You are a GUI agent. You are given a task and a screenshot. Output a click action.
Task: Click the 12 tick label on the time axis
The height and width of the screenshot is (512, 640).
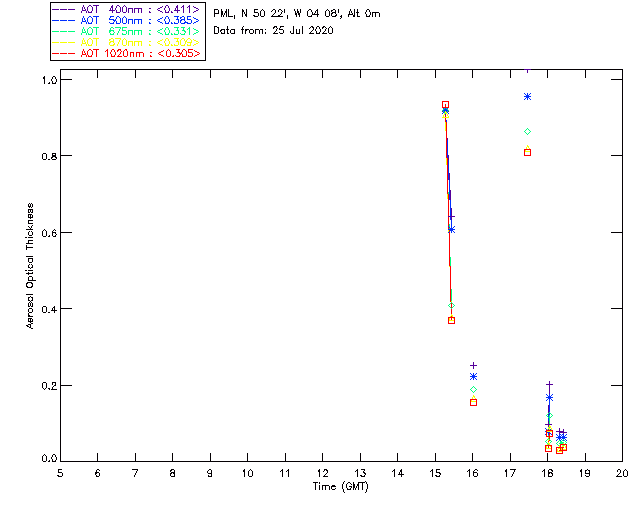coord(323,473)
